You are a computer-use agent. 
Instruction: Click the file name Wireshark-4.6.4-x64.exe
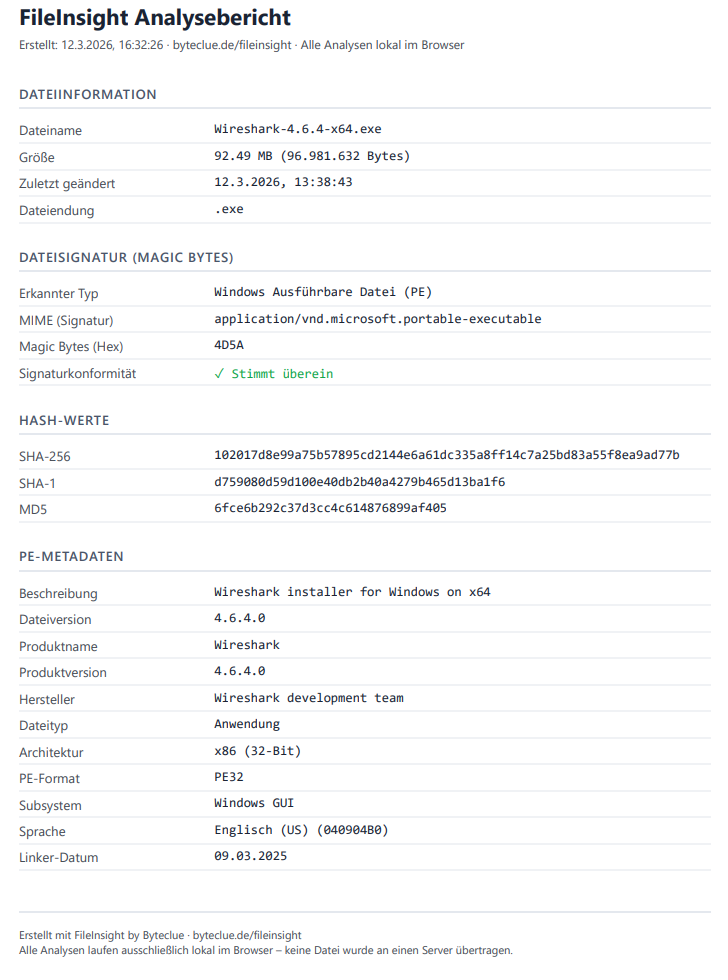297,130
